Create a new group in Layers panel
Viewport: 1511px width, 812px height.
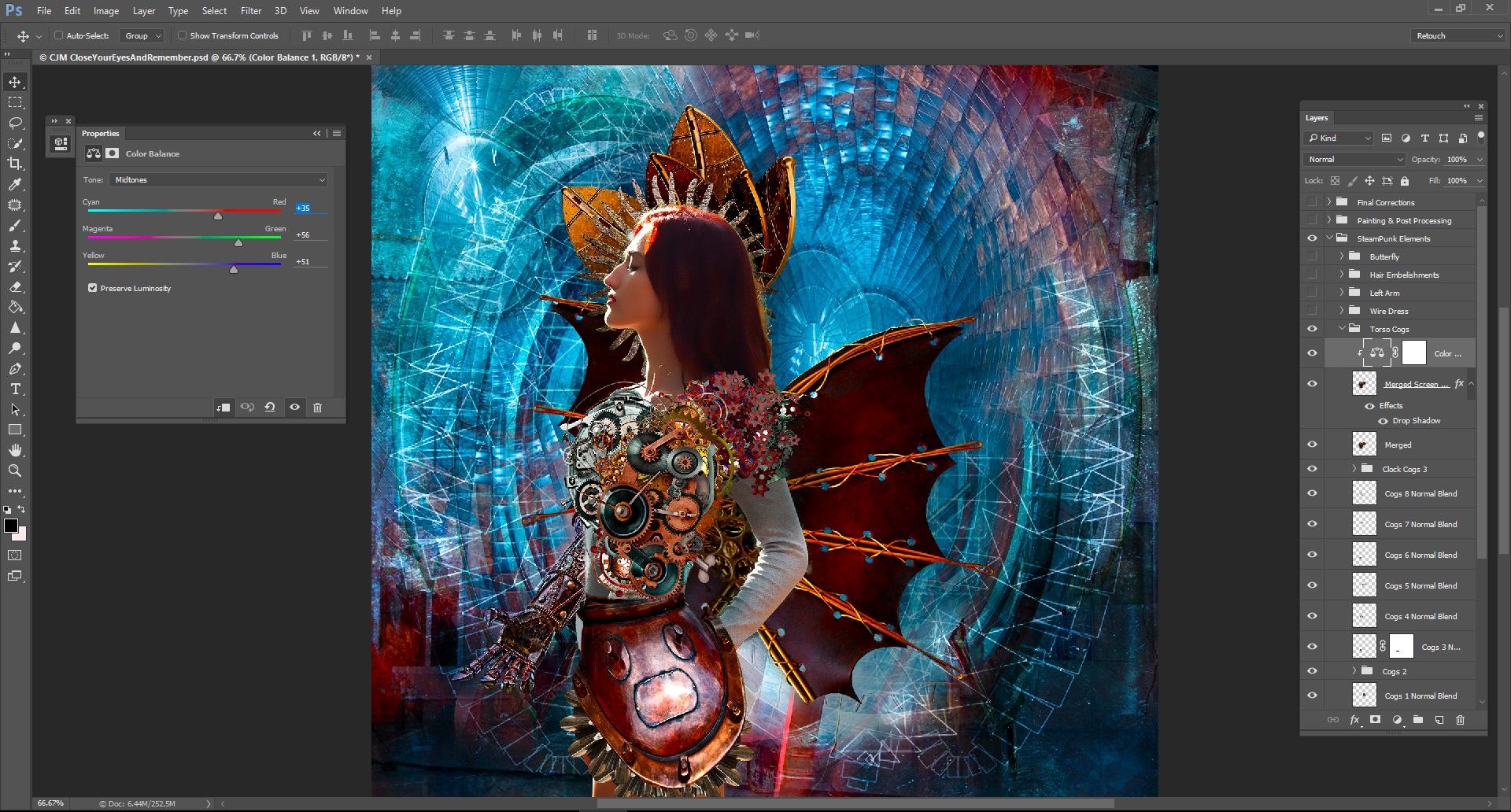point(1417,720)
